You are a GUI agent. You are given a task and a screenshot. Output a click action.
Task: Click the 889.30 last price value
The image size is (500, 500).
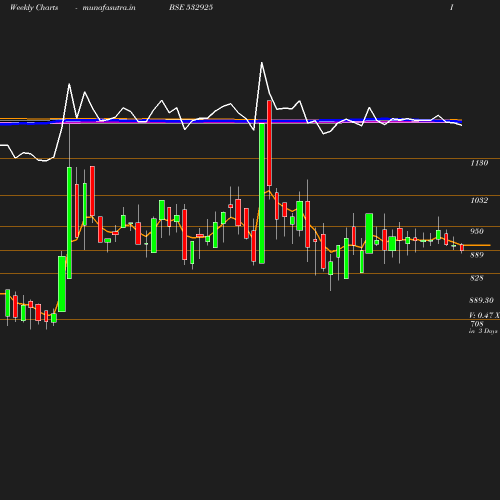pos(481,300)
